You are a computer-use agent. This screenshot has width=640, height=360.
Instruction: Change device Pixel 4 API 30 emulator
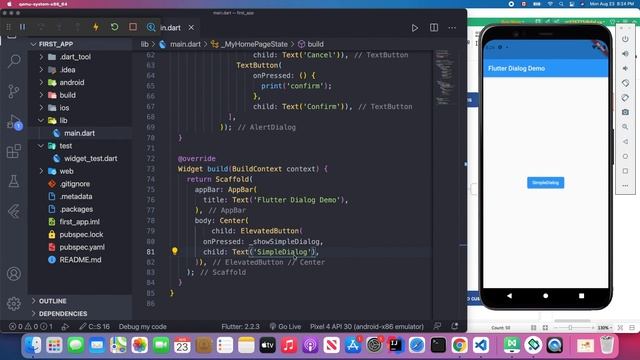click(367, 327)
